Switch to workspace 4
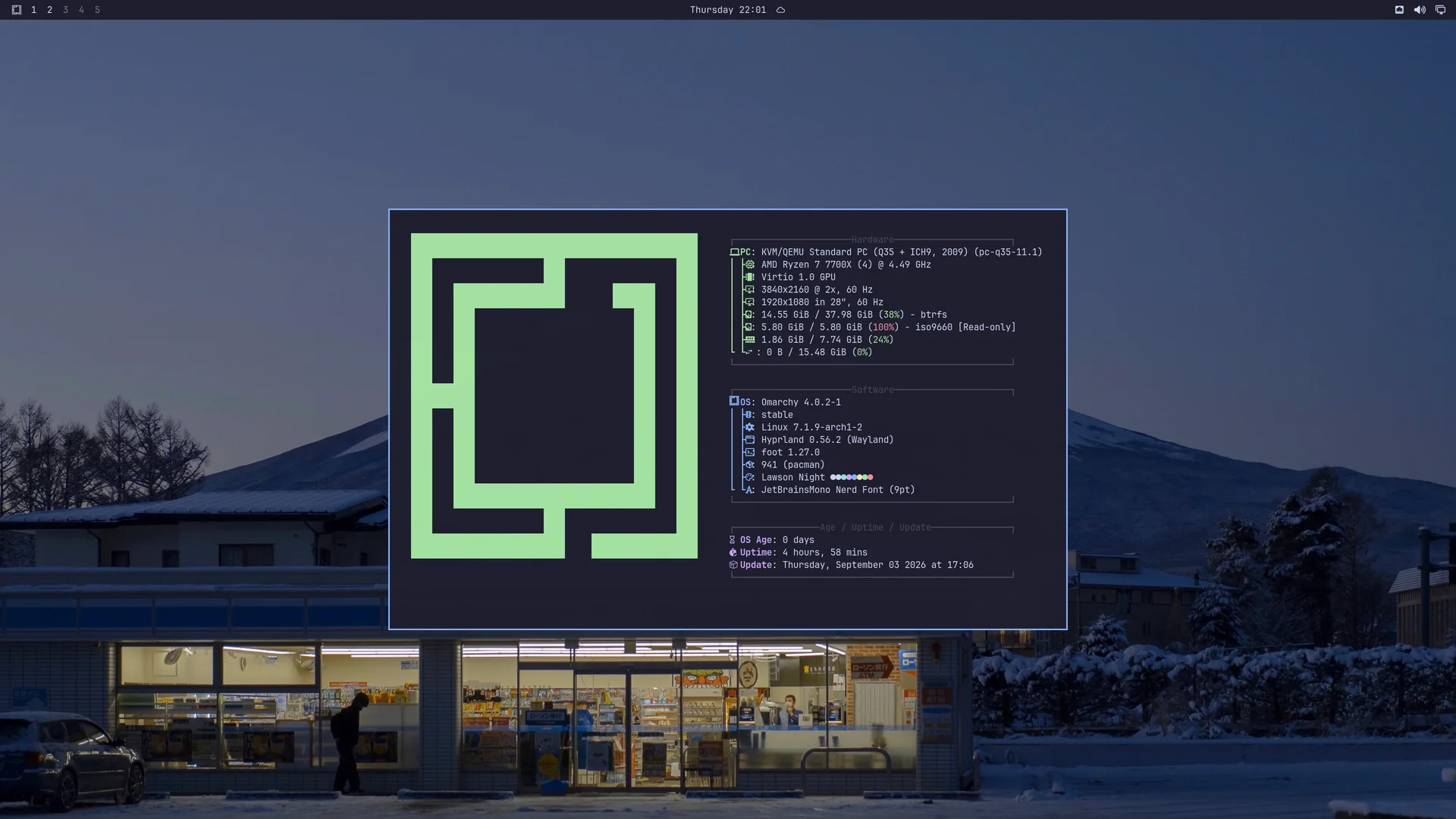1456x819 pixels. pyautogui.click(x=81, y=10)
